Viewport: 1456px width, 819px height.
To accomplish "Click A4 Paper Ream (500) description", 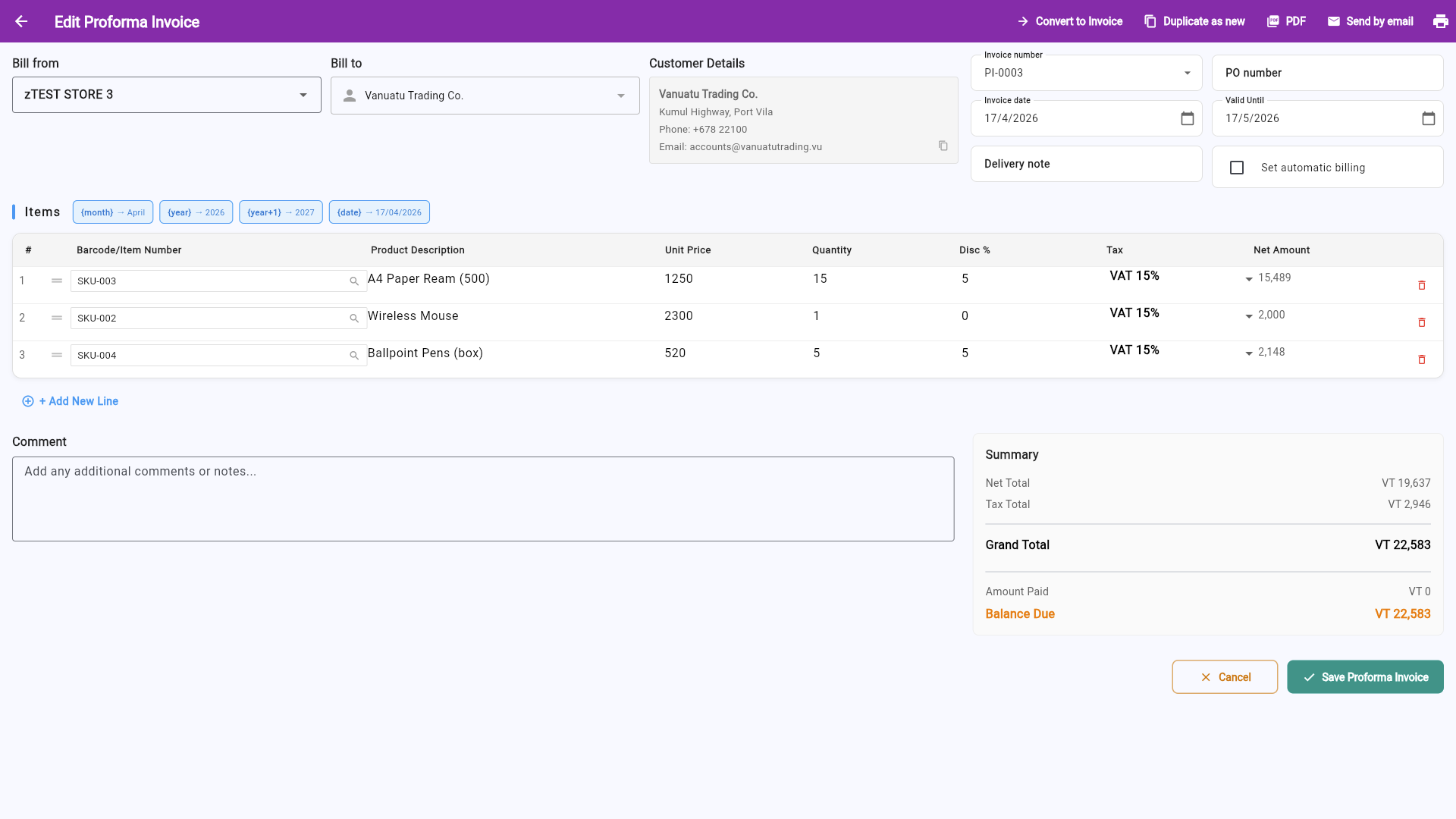I will (x=428, y=279).
